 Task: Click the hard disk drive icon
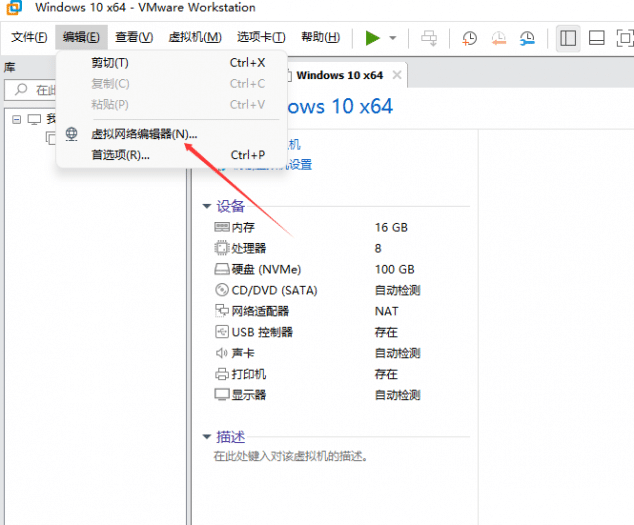click(222, 269)
